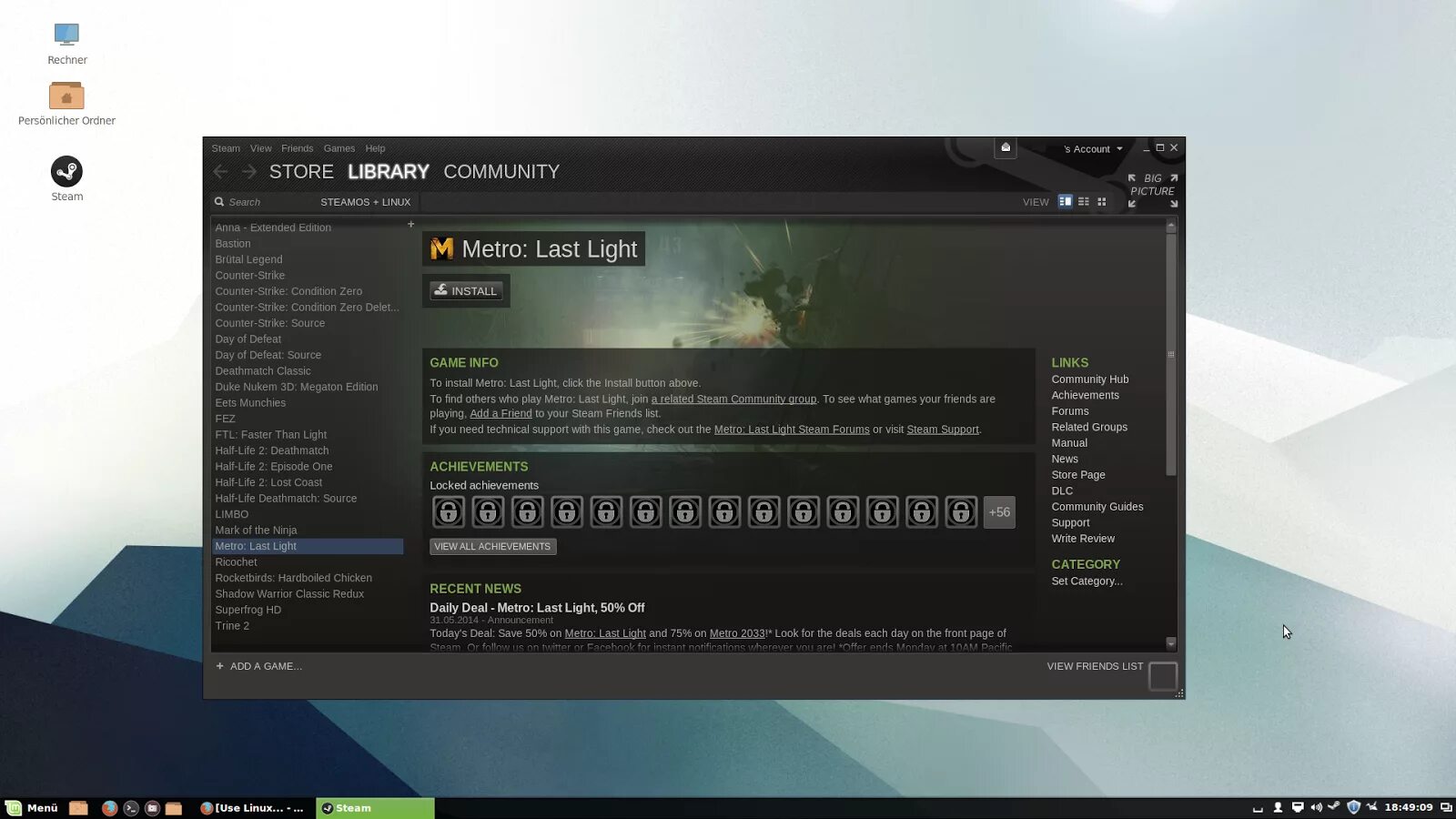
Task: Click the clock in the panel
Action: pos(1408,807)
